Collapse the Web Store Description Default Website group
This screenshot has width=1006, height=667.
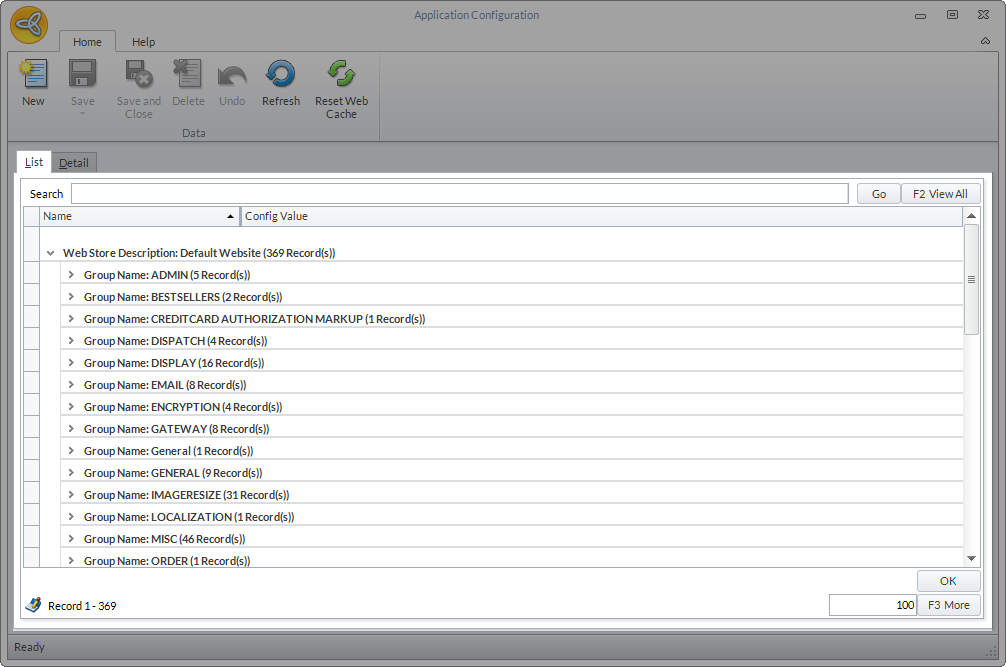(x=50, y=253)
